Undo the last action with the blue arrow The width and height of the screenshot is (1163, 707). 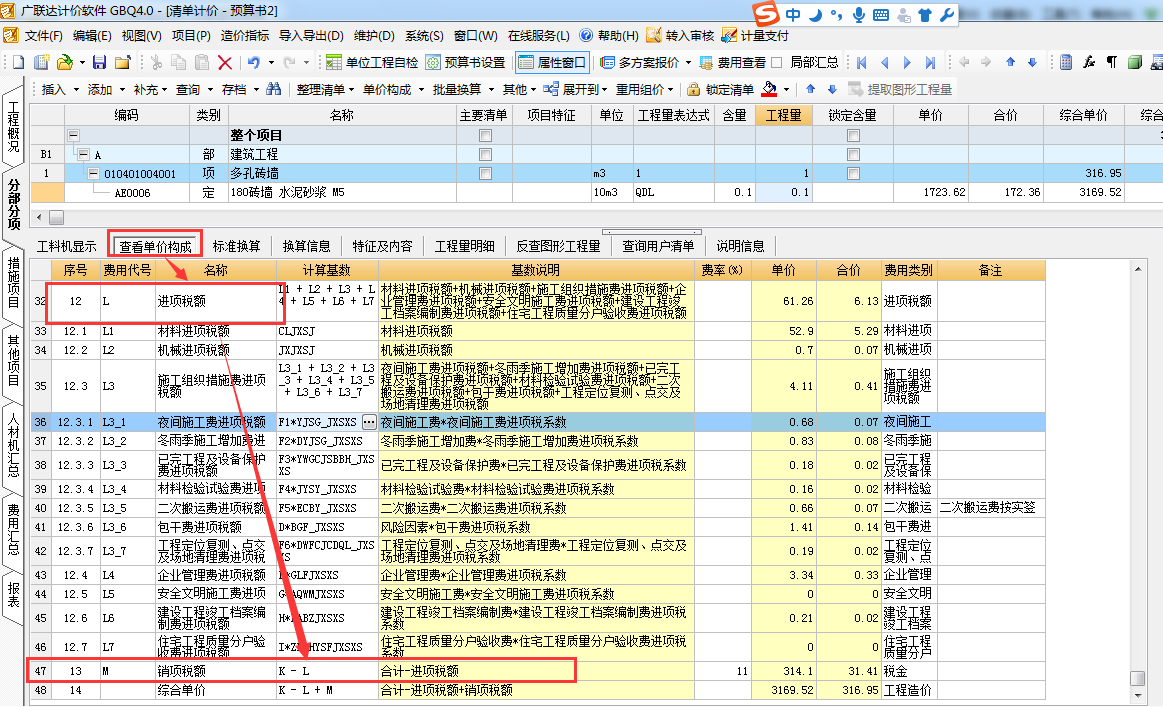coord(254,62)
